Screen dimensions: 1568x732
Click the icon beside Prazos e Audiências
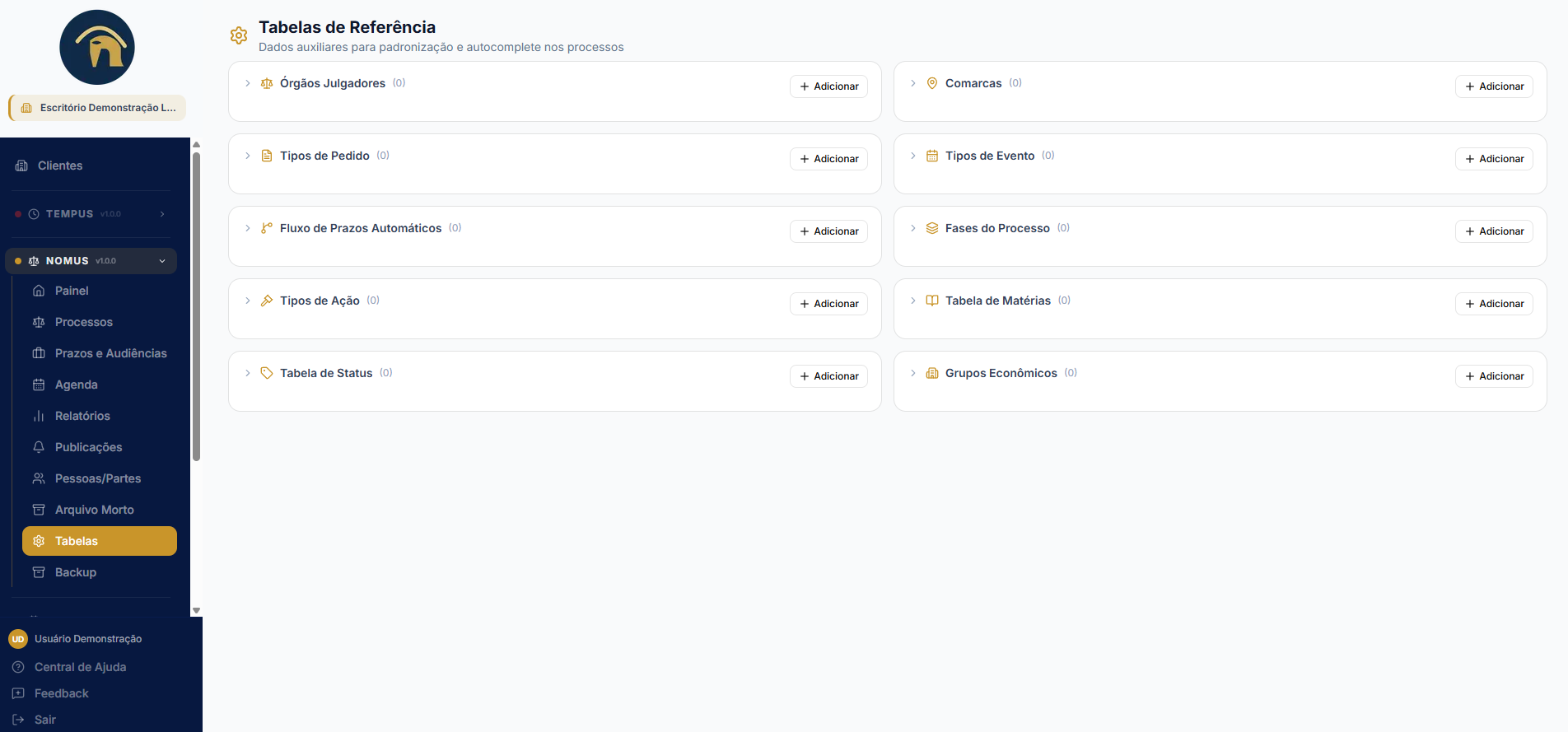click(39, 353)
